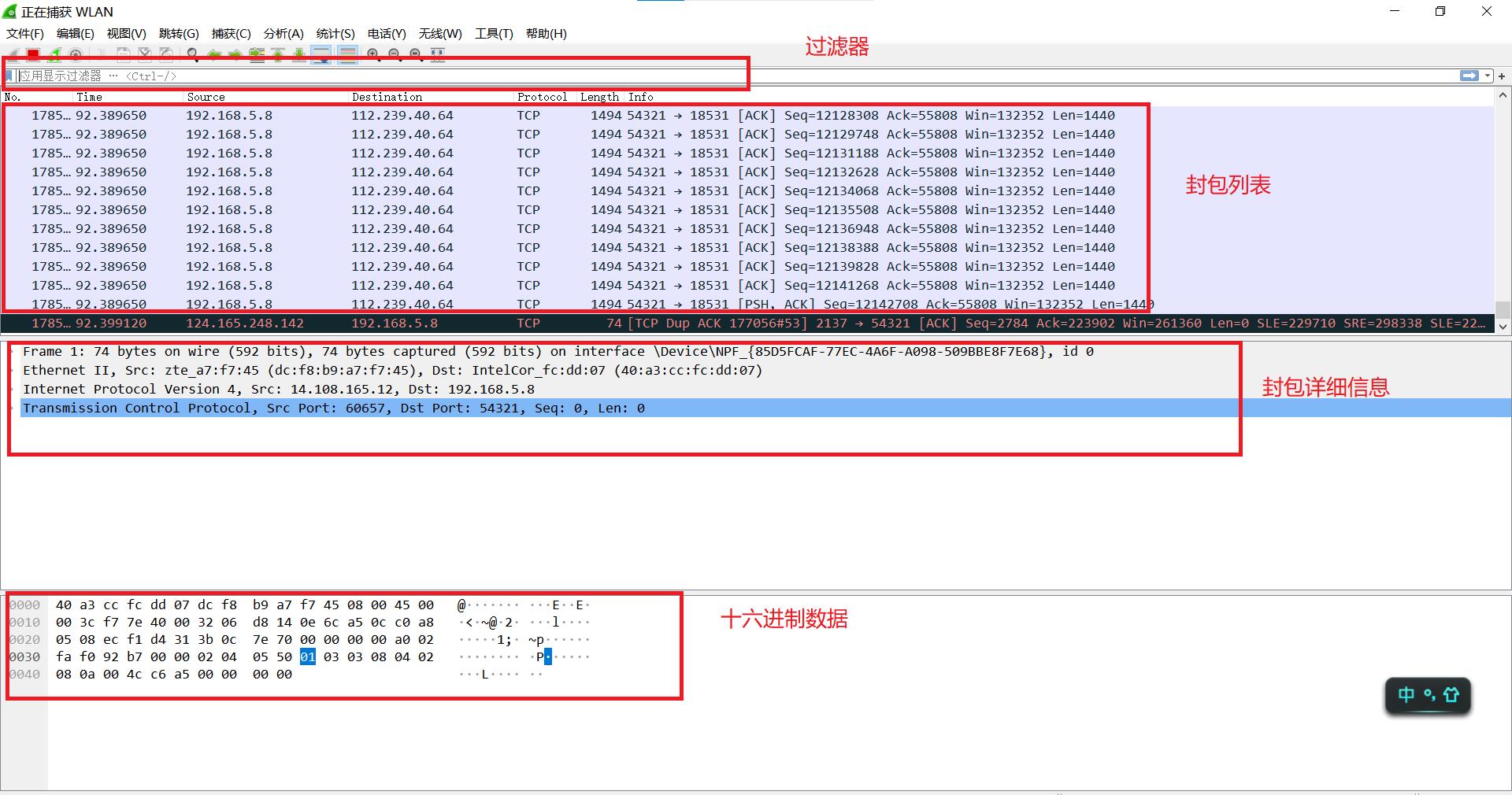
Task: Open capture options dialog icon
Action: 76,54
